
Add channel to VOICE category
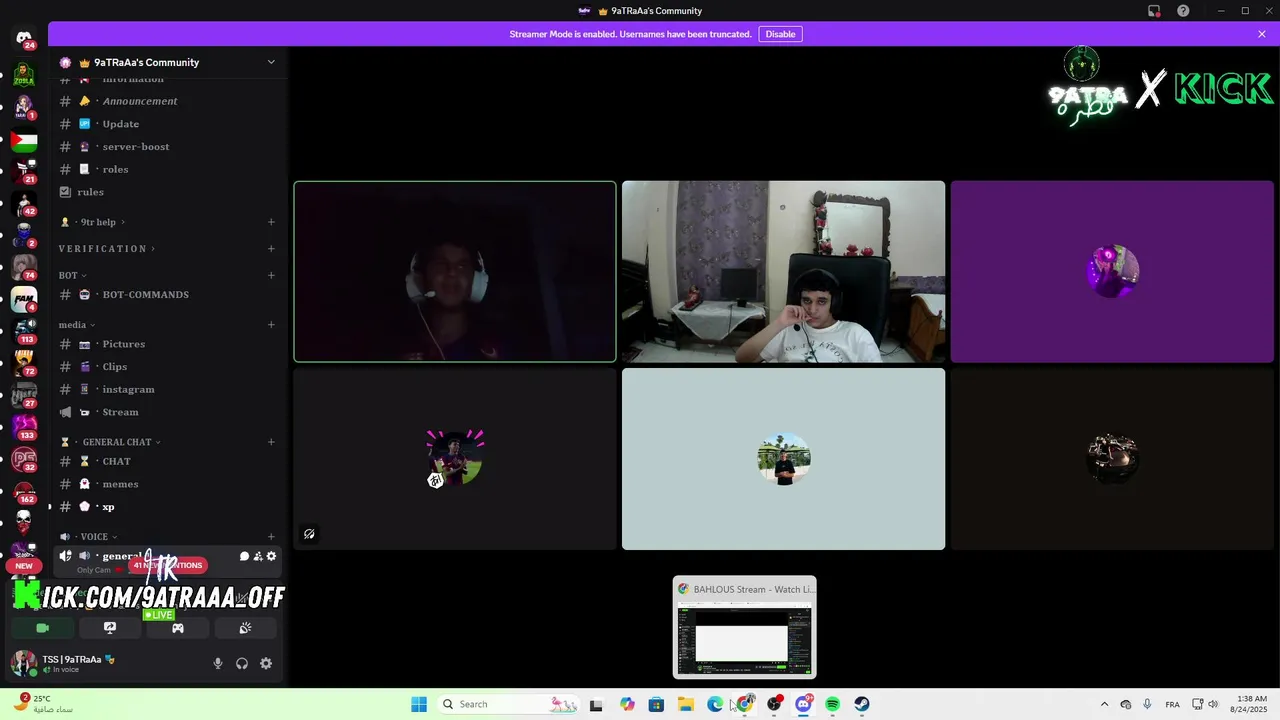click(271, 537)
